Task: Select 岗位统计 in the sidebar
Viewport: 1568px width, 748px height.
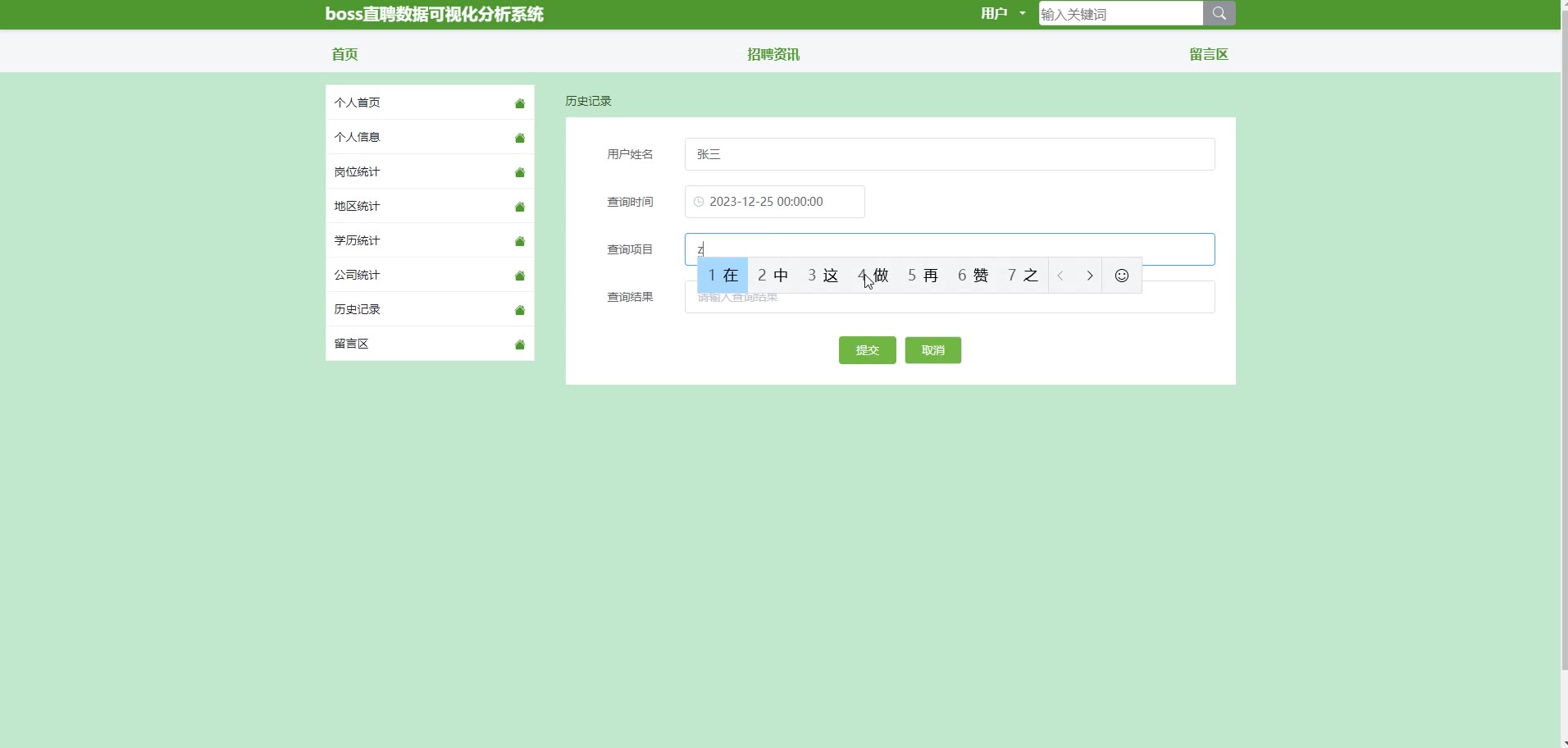Action: tap(430, 171)
